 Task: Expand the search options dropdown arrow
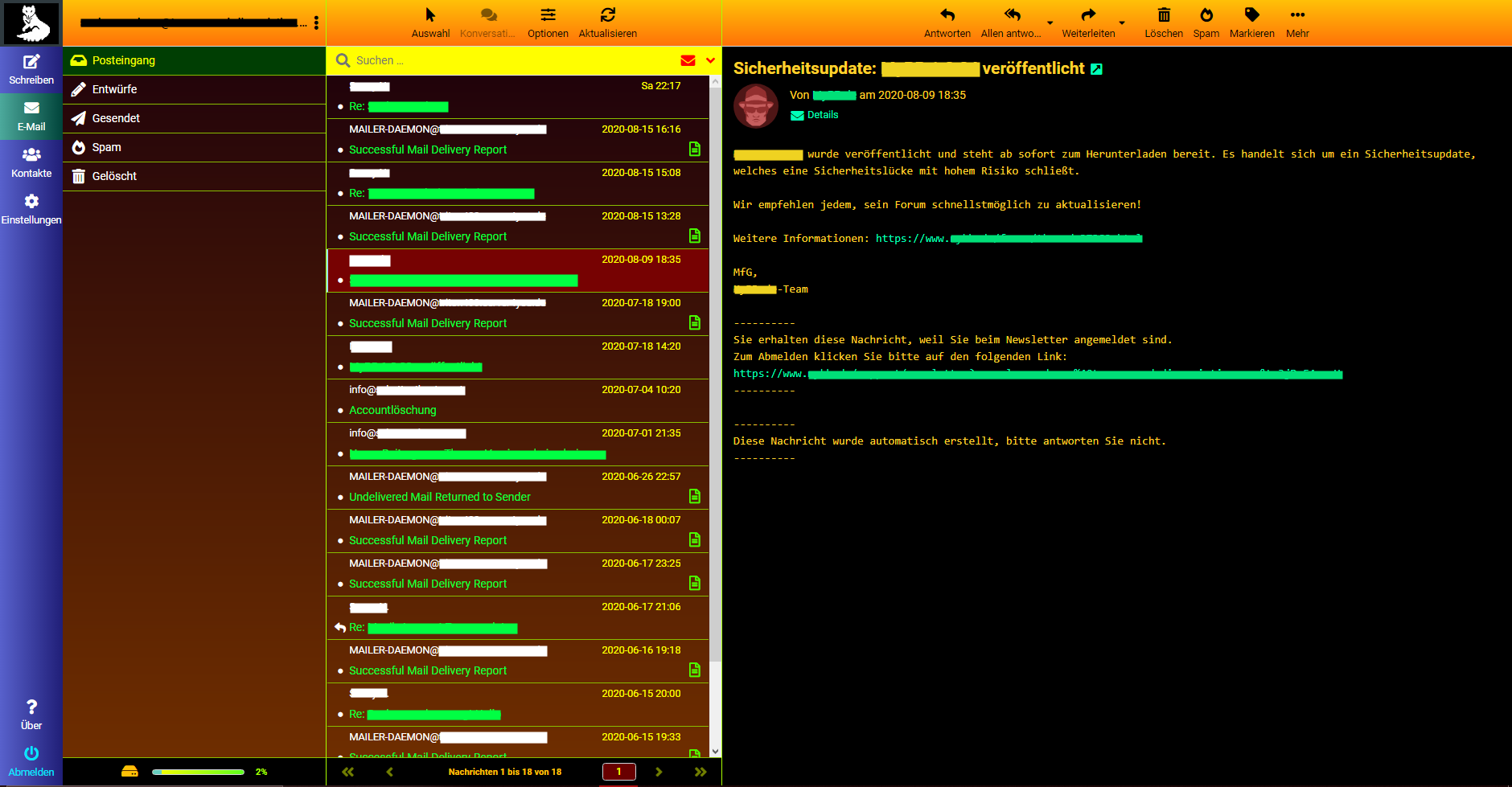[710, 60]
